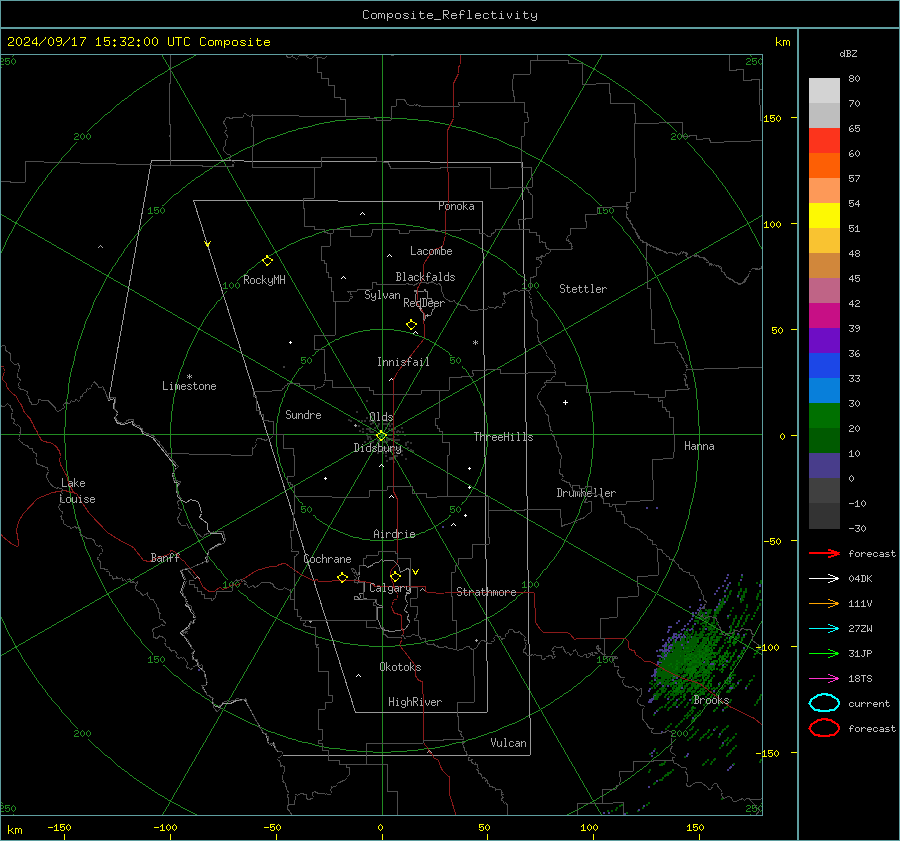Image resolution: width=900 pixels, height=841 pixels.
Task: Click the HighRiver city label
Action: tap(414, 702)
